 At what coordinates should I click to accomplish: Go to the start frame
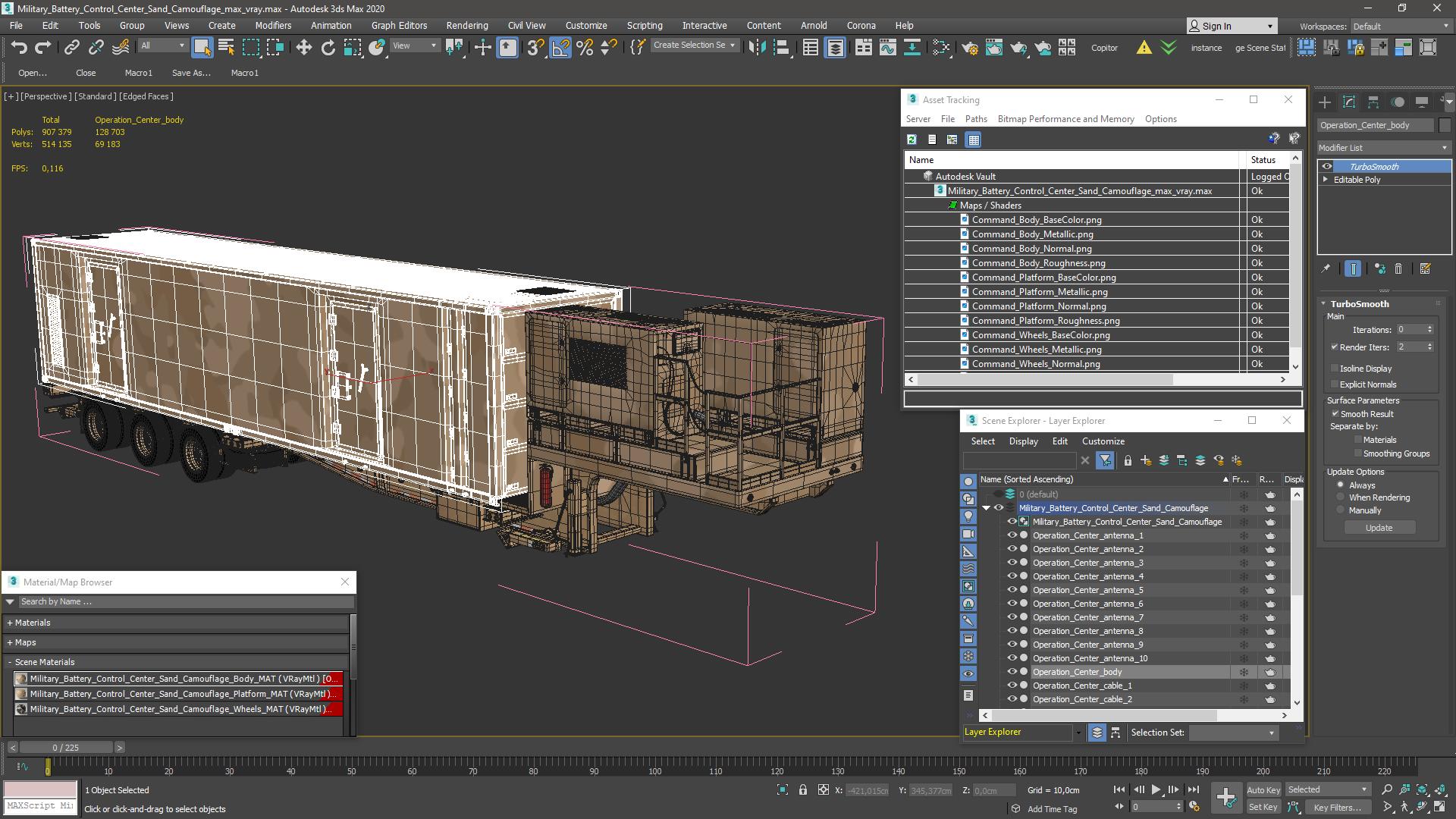1119,789
